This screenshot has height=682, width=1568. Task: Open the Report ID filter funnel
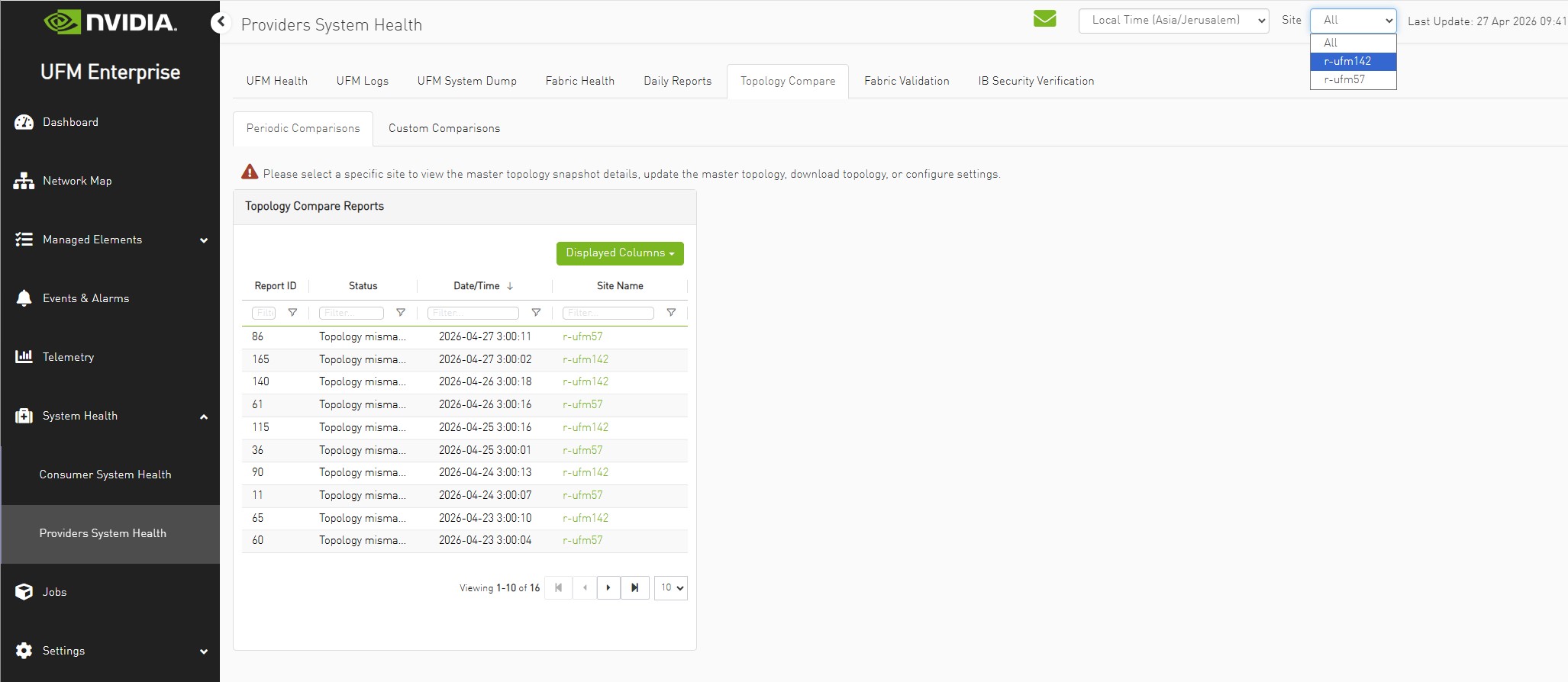(x=292, y=313)
